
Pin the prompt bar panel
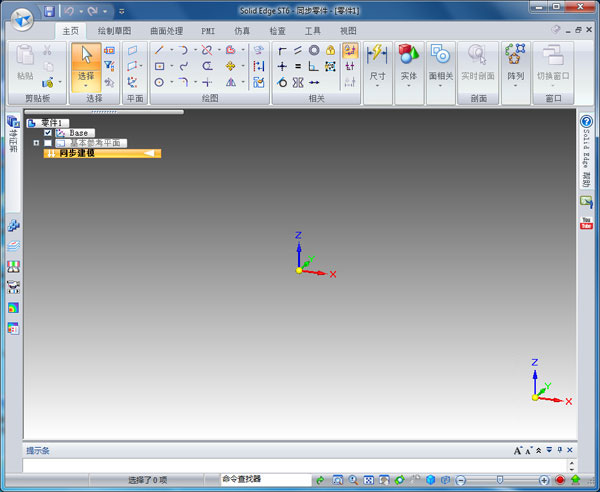pyautogui.click(x=559, y=450)
